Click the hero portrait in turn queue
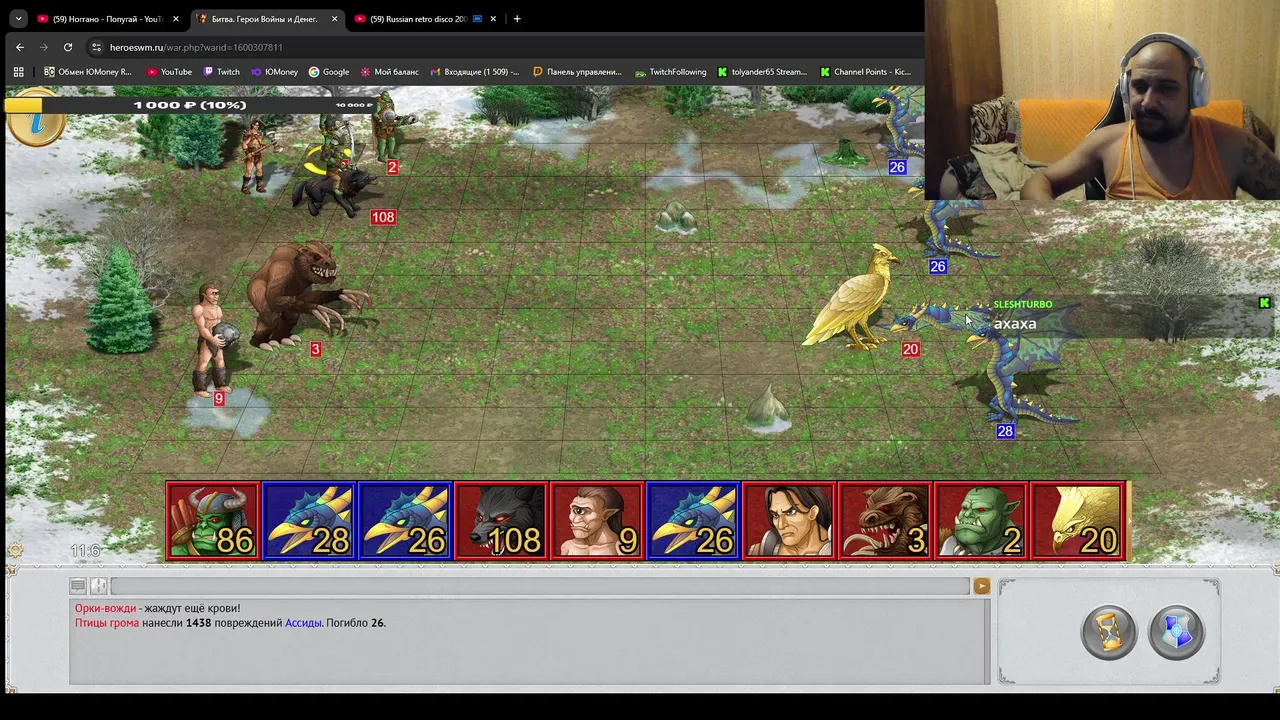The height and width of the screenshot is (720, 1280). click(789, 521)
